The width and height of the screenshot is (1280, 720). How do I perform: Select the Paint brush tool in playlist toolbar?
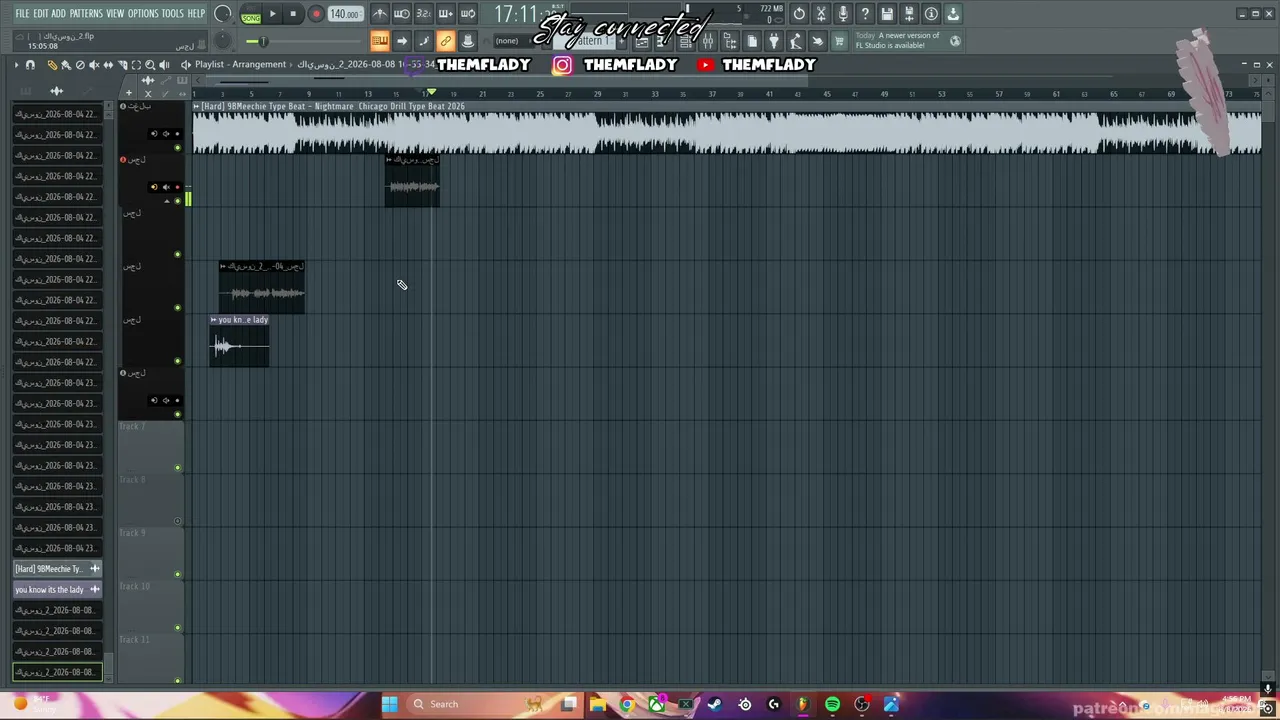tap(66, 65)
